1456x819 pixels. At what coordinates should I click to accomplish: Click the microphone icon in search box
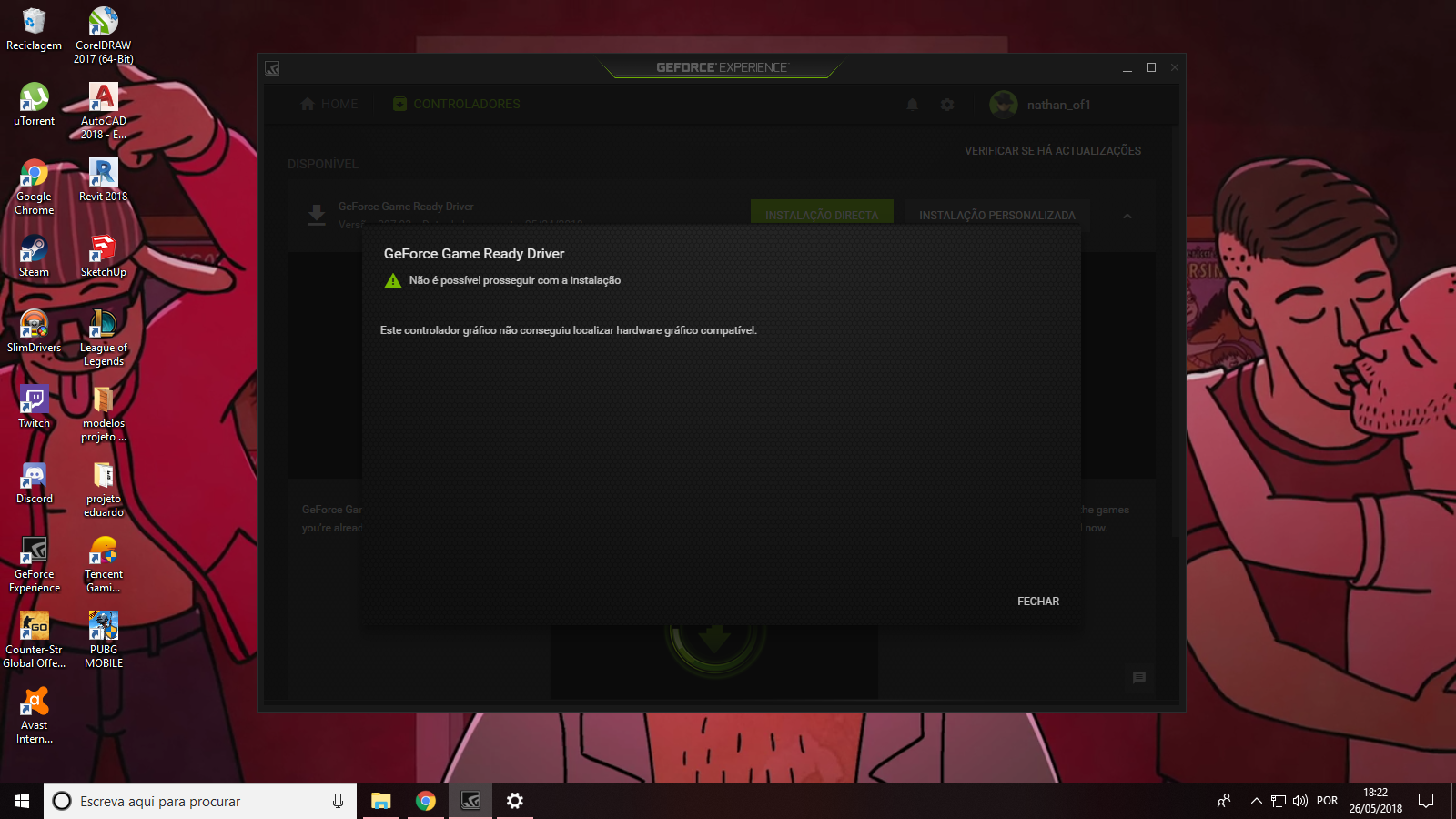(x=338, y=801)
